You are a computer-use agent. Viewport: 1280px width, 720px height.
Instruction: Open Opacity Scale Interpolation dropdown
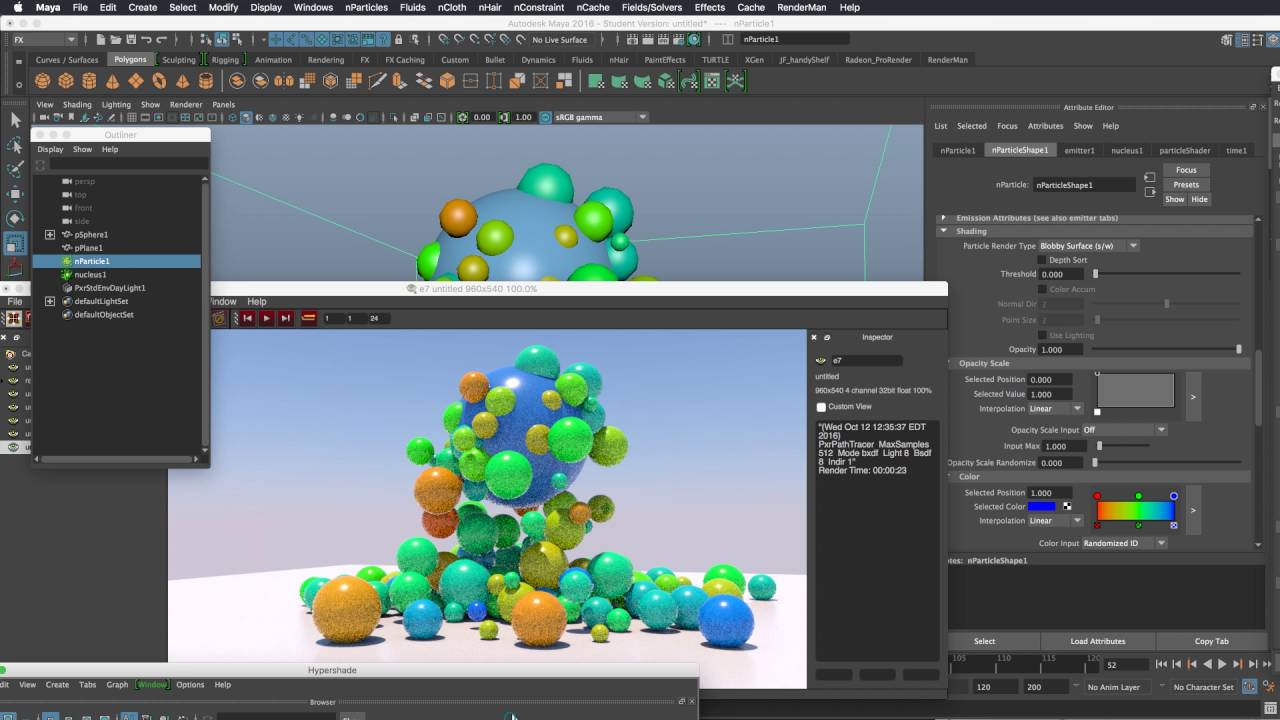pyautogui.click(x=1055, y=408)
